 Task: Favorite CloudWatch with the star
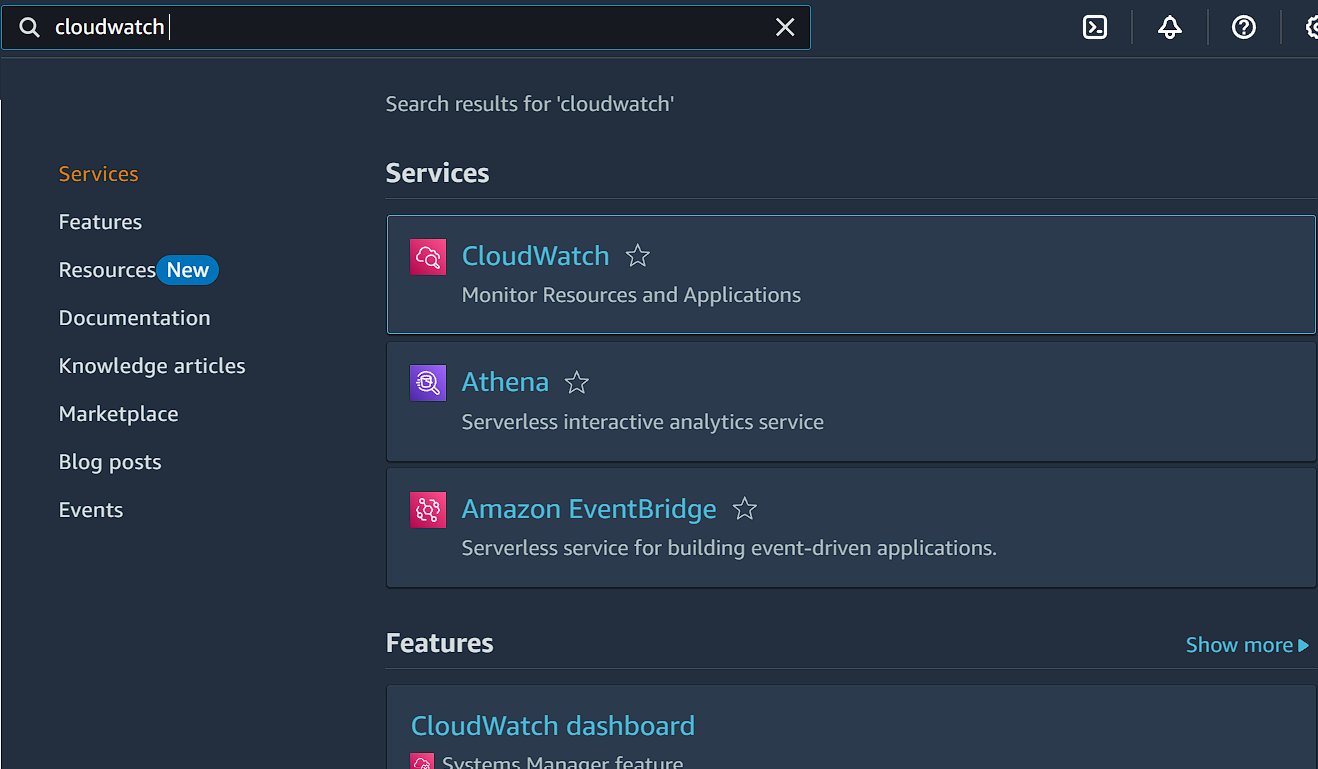coord(638,256)
